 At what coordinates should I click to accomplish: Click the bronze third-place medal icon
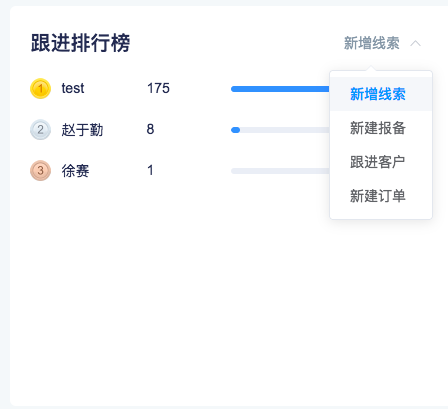tap(40, 171)
